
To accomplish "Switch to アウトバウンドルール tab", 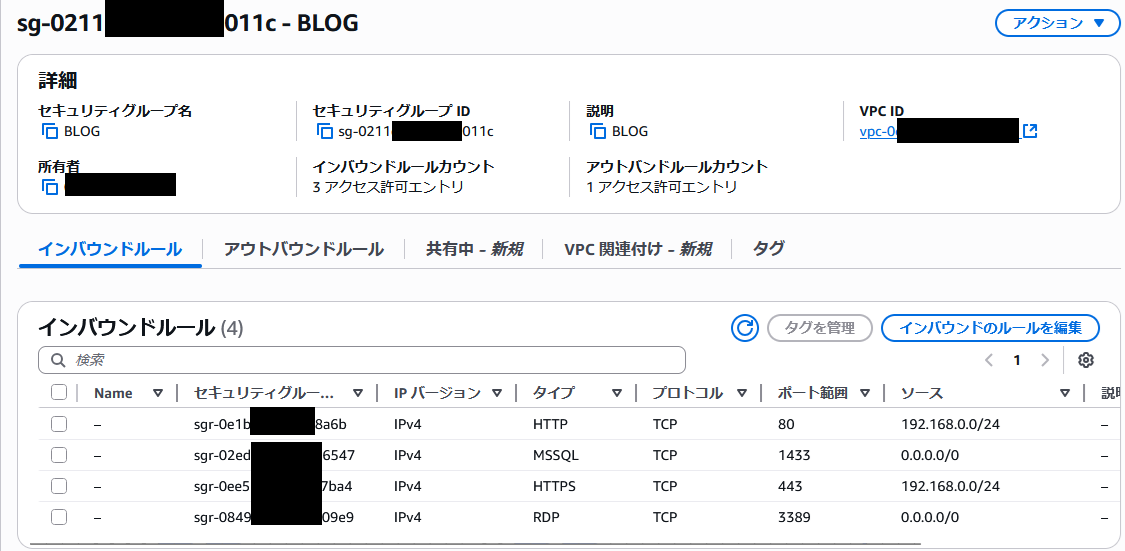I will point(303,249).
